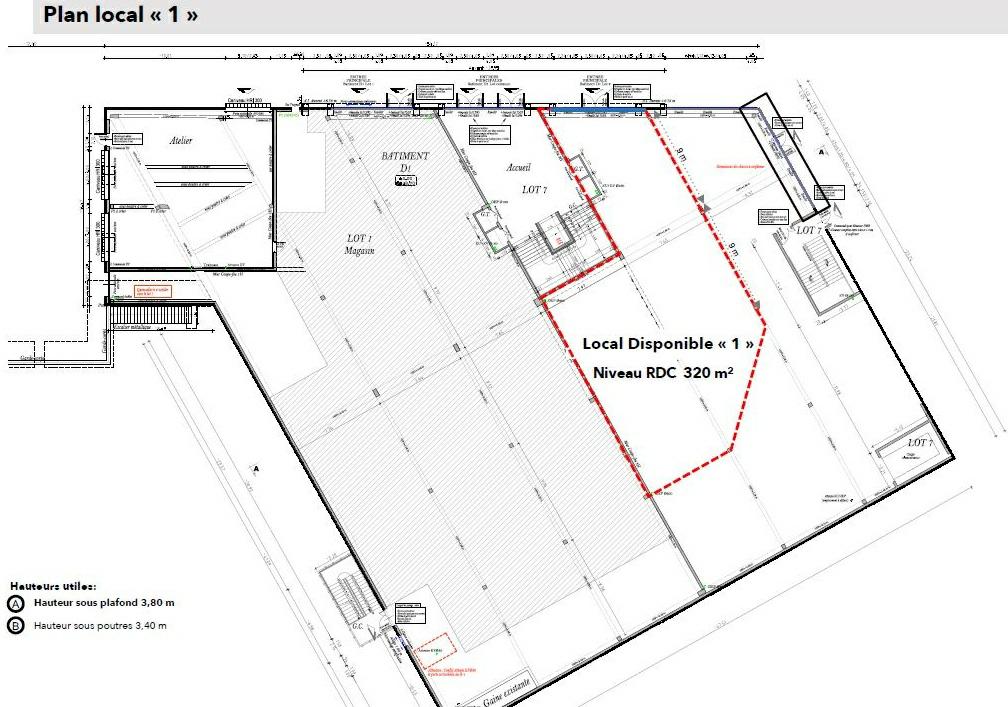Image resolution: width=1008 pixels, height=707 pixels.
Task: Click the Local Disponible « 1 » text
Action: (670, 342)
